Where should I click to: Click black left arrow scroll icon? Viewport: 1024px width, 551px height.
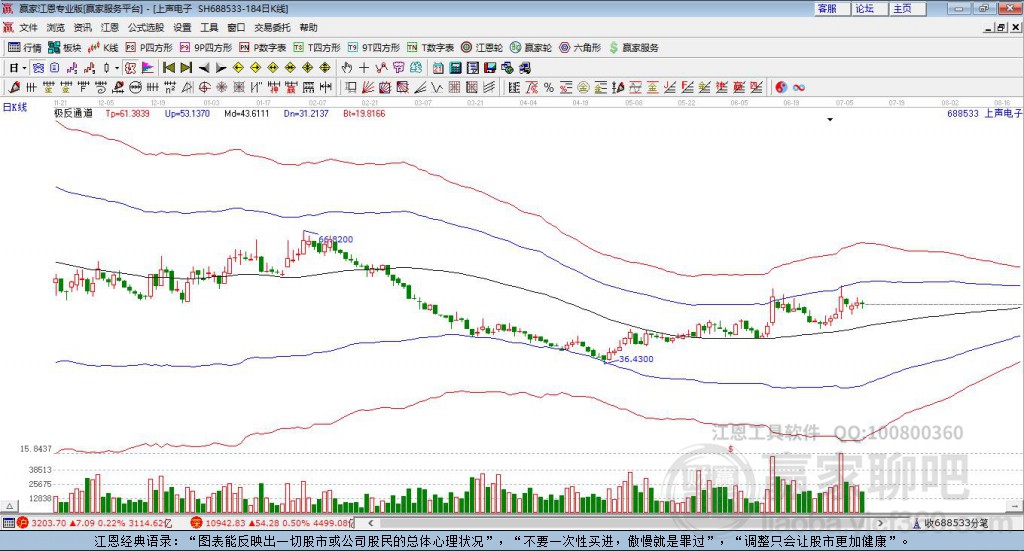(x=204, y=68)
